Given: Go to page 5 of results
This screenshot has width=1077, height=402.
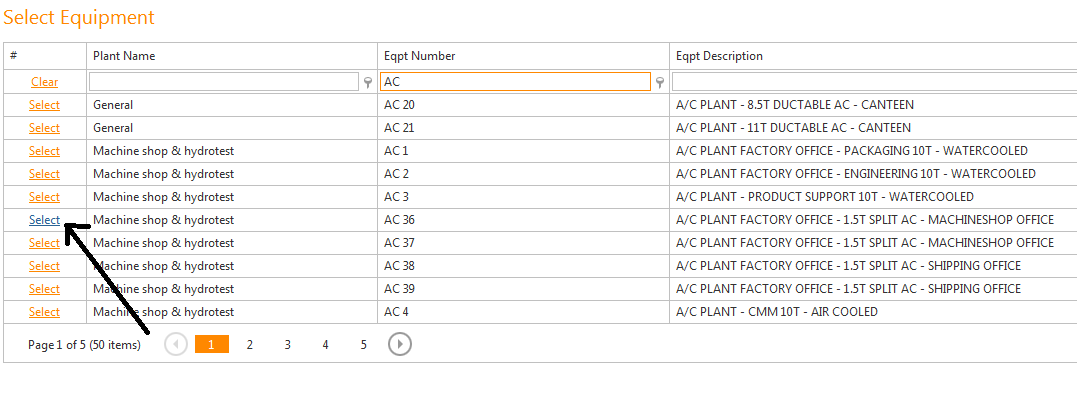Looking at the screenshot, I should click(364, 344).
